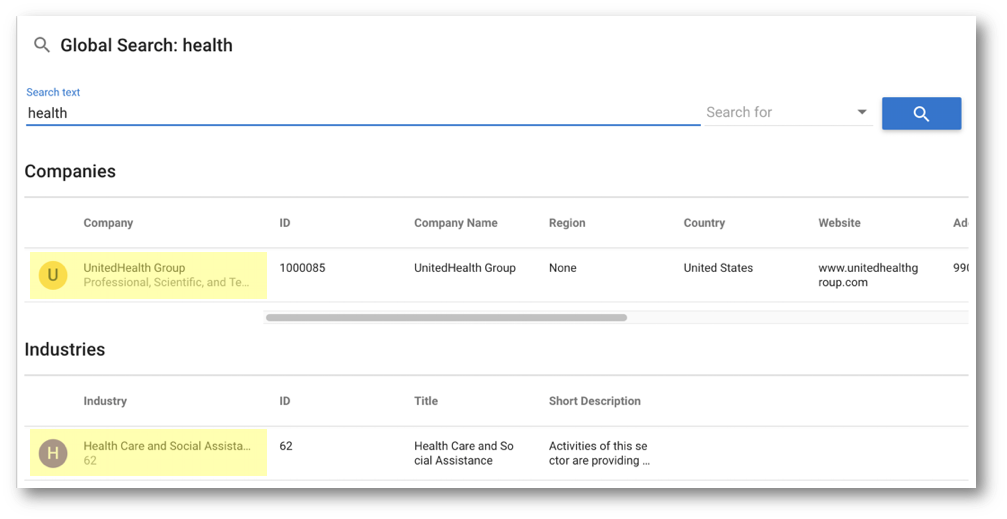Open the Health Care and Social Assistance link
Viewport: 1007px width, 519px height.
pos(167,446)
